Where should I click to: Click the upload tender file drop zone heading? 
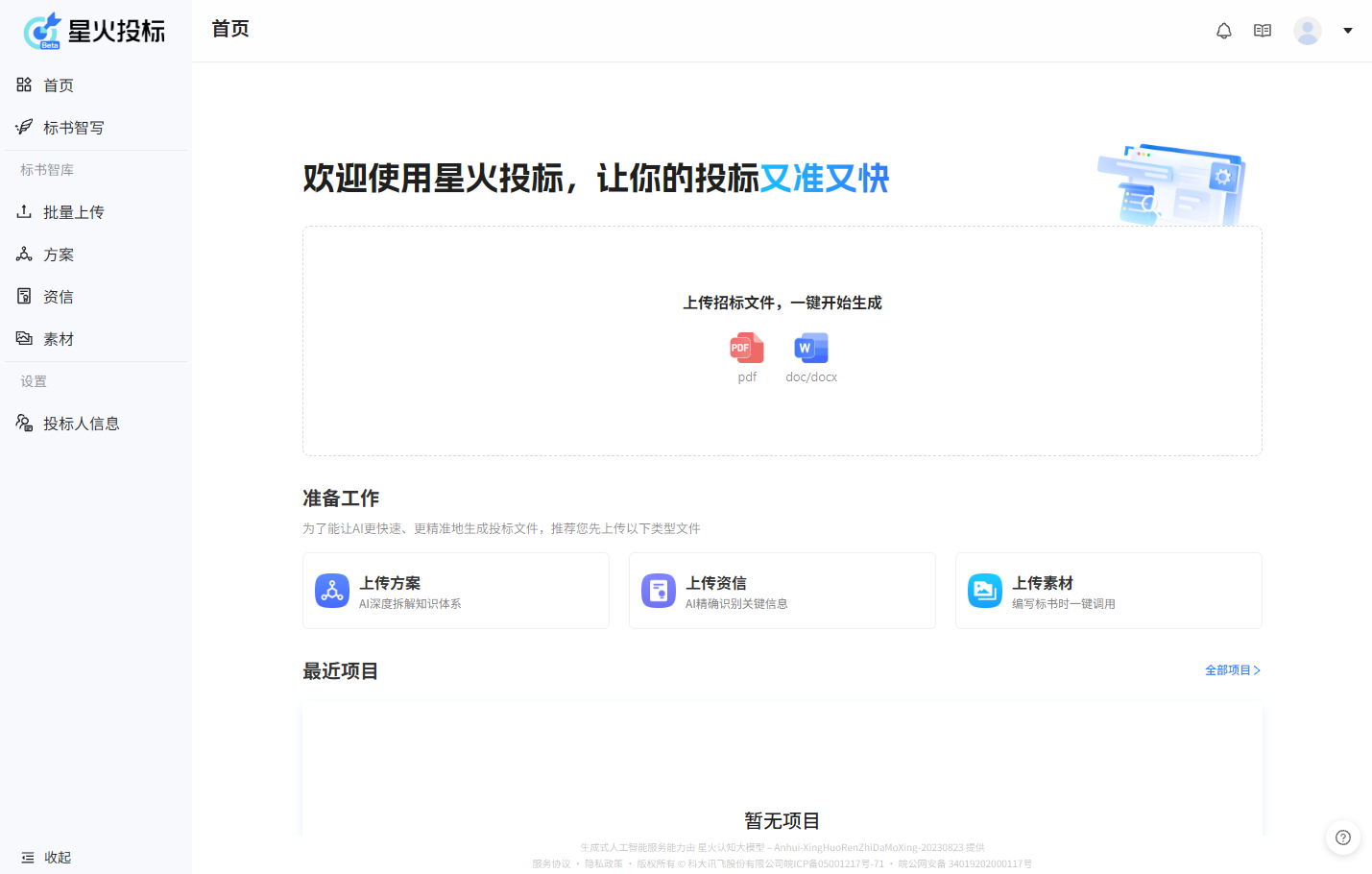(x=782, y=303)
